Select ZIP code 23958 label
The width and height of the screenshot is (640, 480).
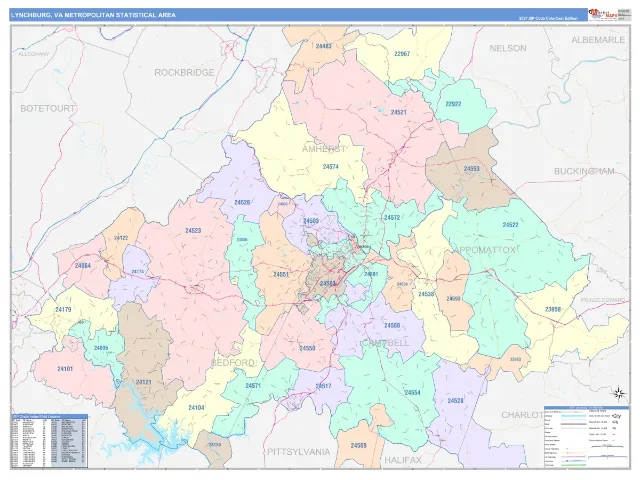pos(553,310)
